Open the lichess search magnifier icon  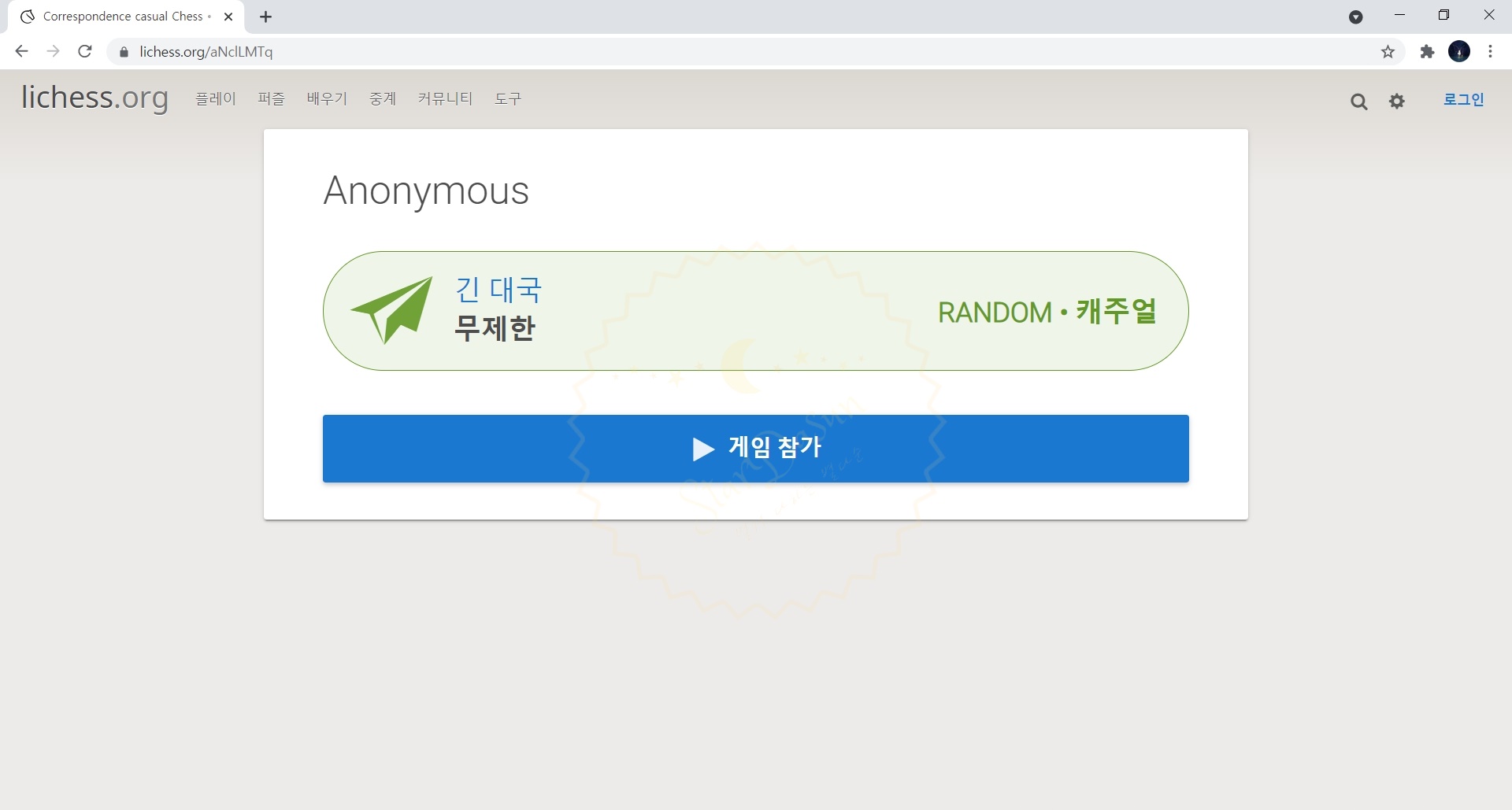[1358, 101]
